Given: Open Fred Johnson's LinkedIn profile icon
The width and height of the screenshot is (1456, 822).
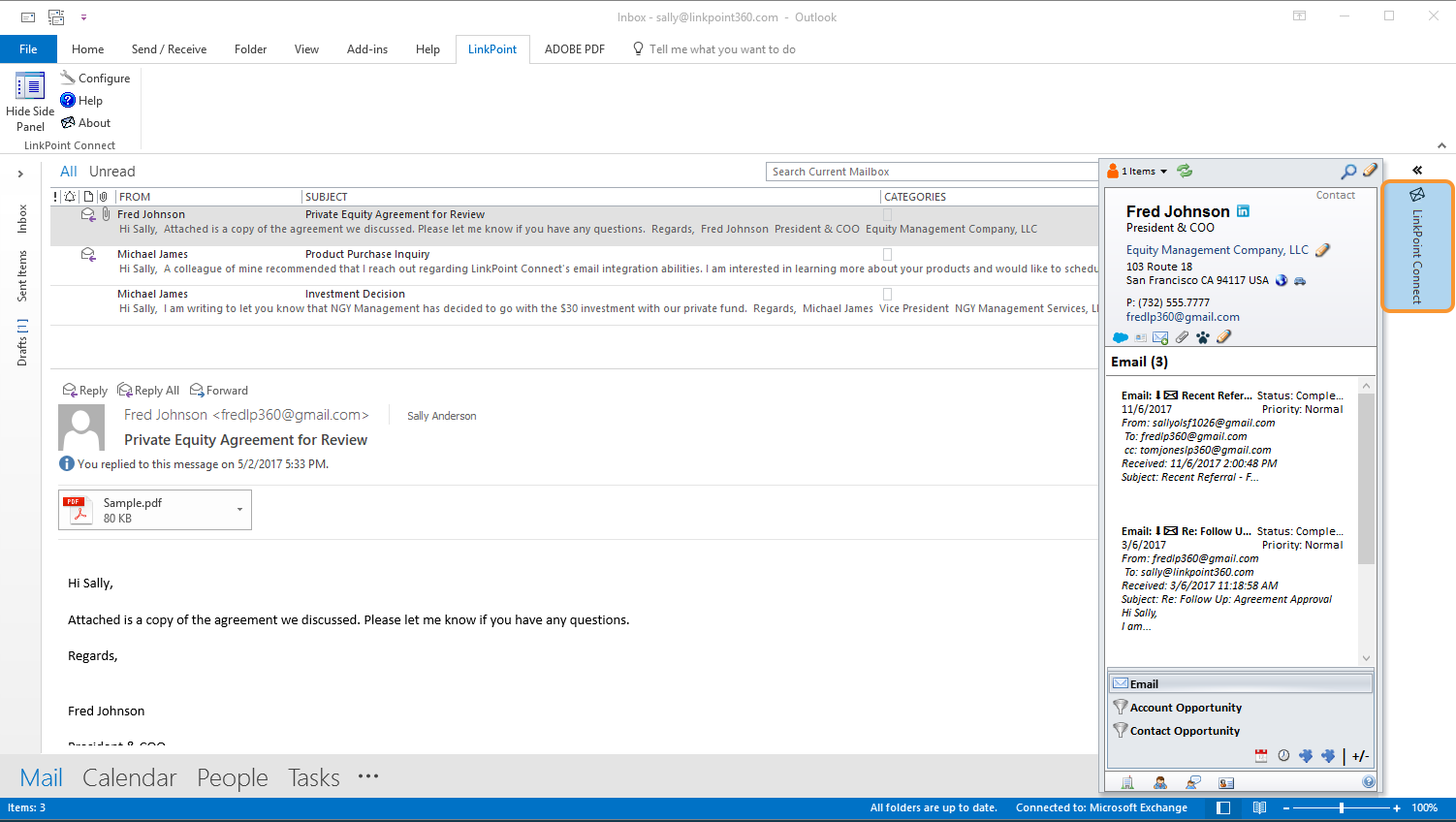Looking at the screenshot, I should pyautogui.click(x=1244, y=211).
